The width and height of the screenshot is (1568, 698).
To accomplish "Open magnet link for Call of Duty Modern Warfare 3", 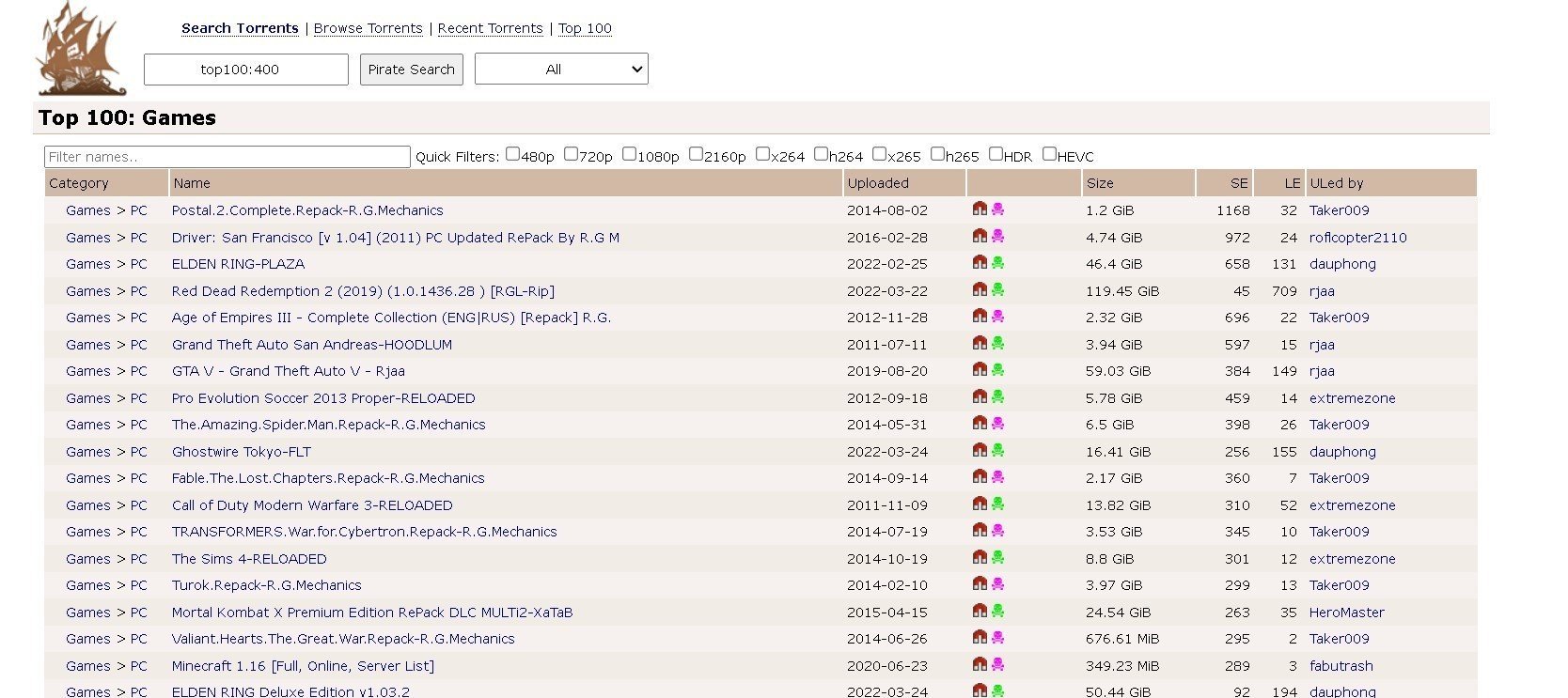I will point(980,504).
